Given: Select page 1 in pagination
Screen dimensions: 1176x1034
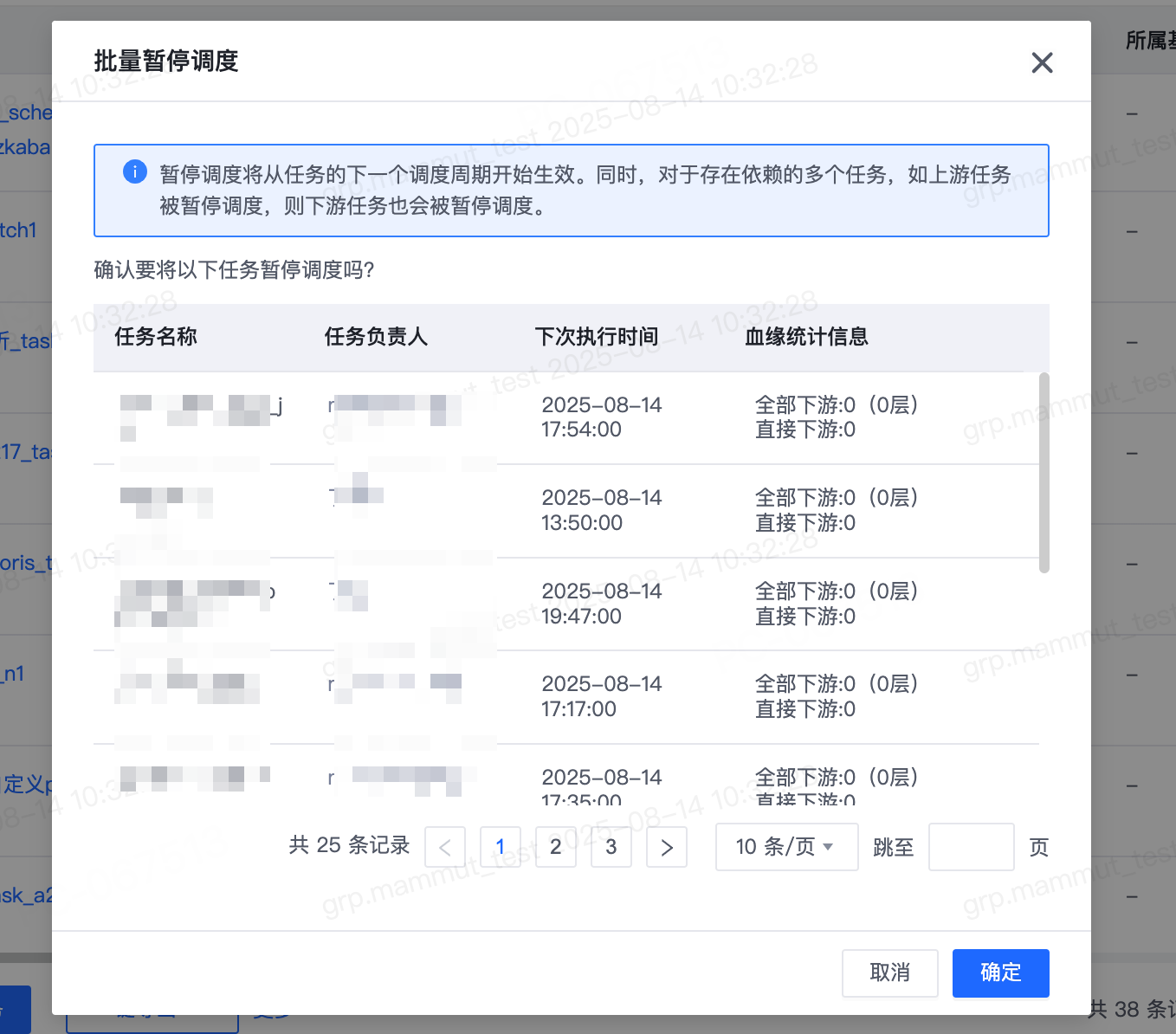Looking at the screenshot, I should pos(501,847).
